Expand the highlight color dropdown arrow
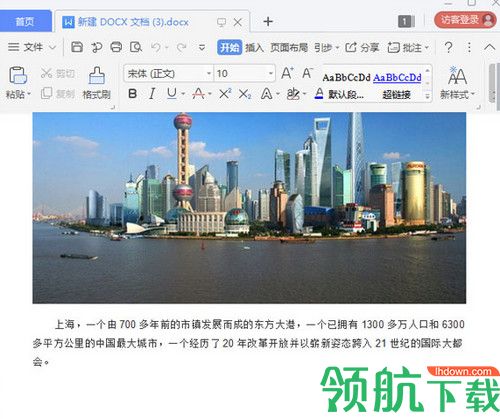This screenshot has height=419, width=500. tap(304, 94)
